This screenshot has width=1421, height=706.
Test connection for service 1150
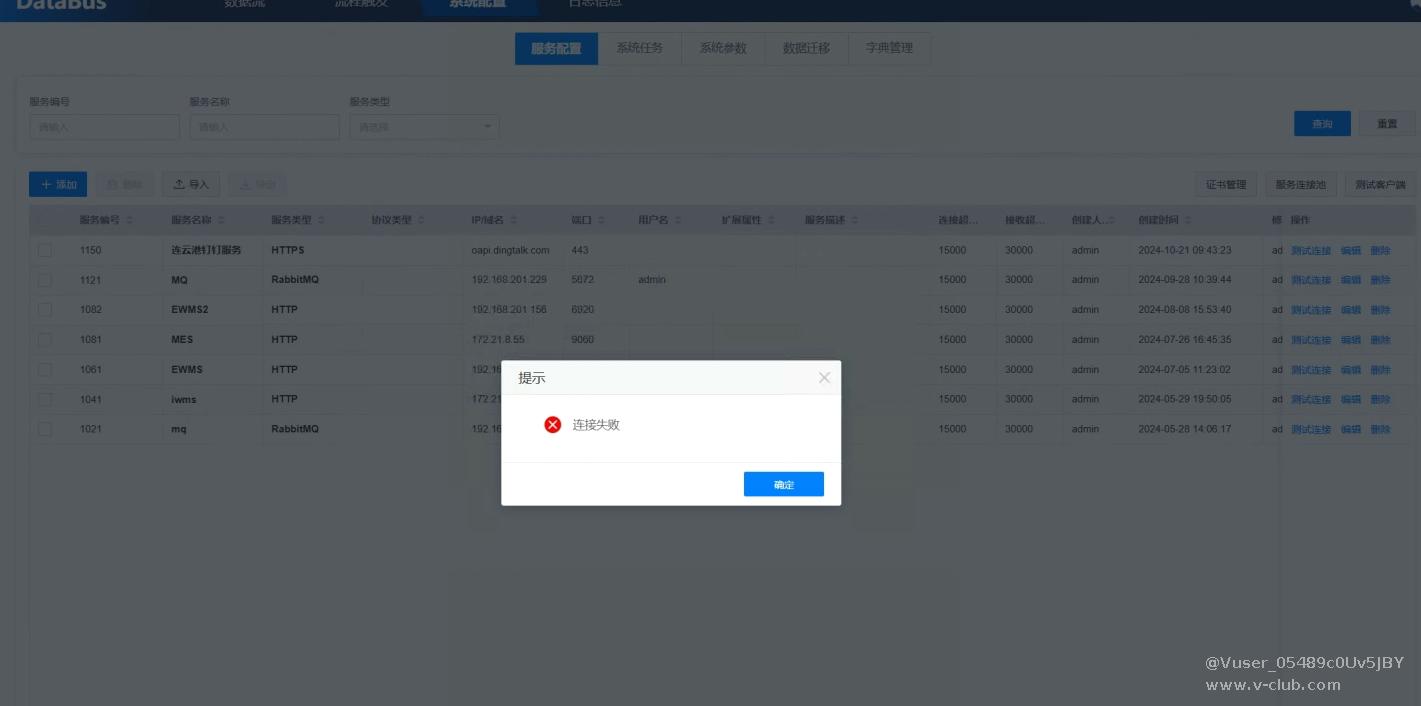[x=1311, y=251]
